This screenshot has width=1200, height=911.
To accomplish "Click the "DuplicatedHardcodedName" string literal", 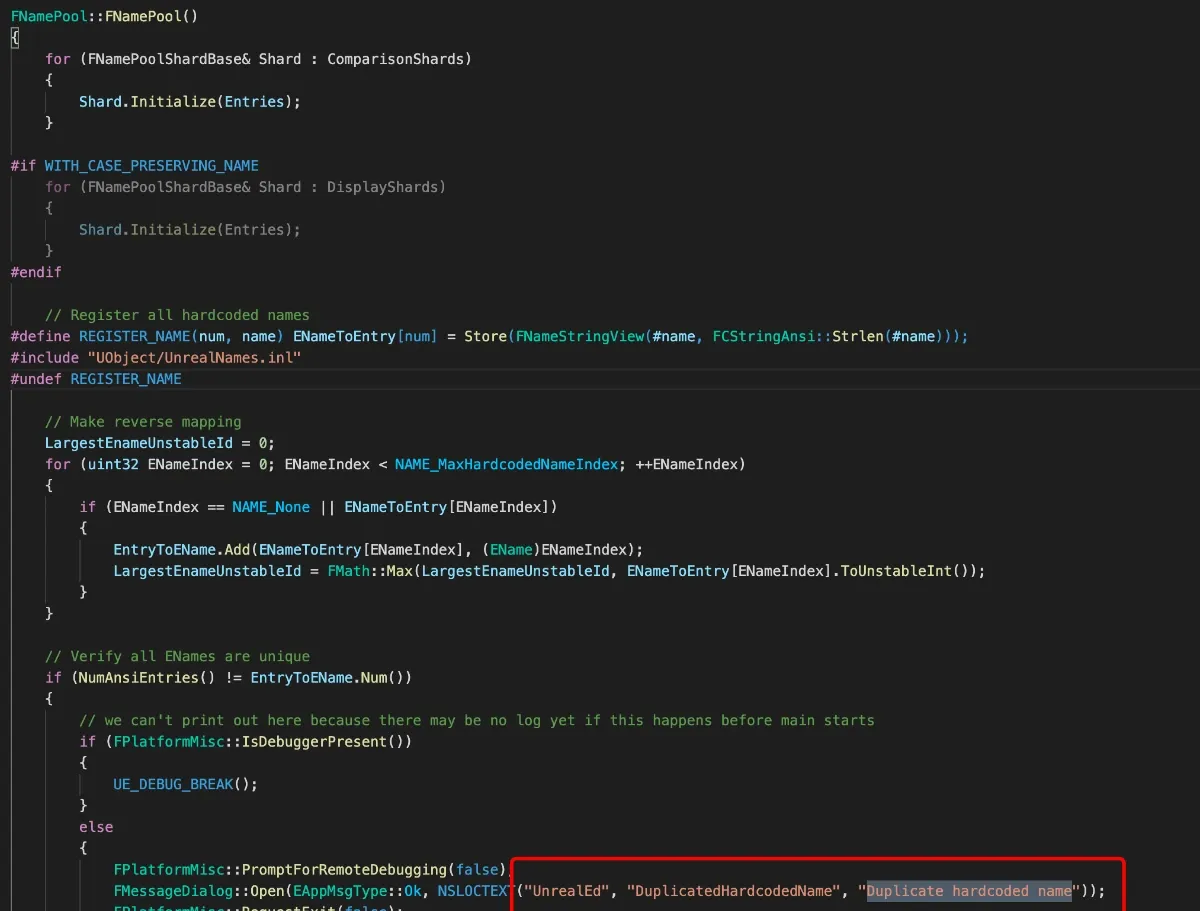I will [736, 890].
